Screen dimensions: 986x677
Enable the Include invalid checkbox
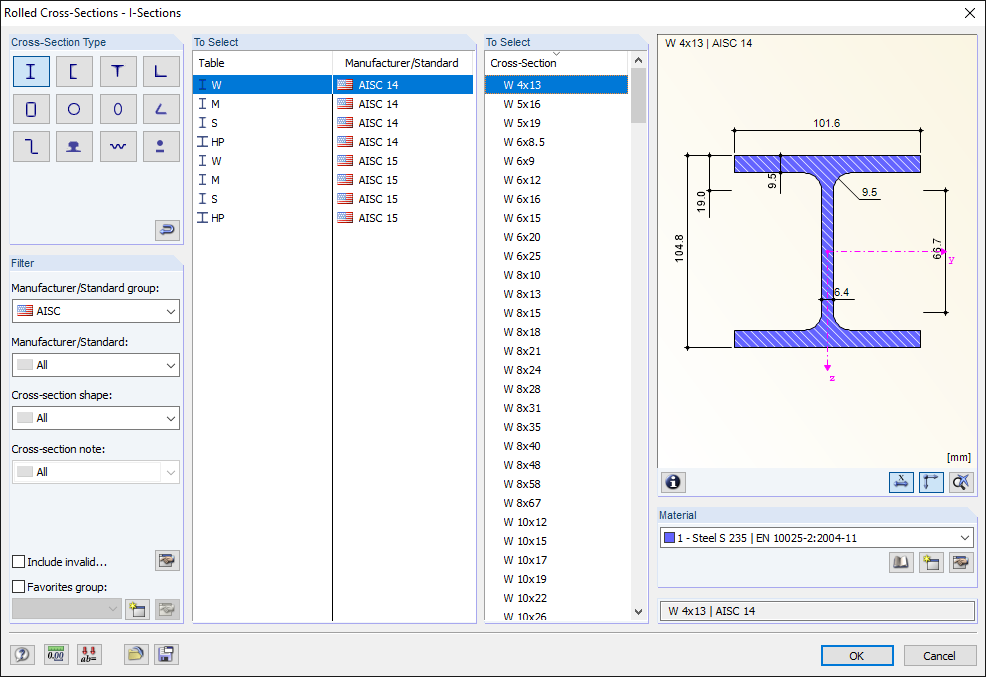19,561
